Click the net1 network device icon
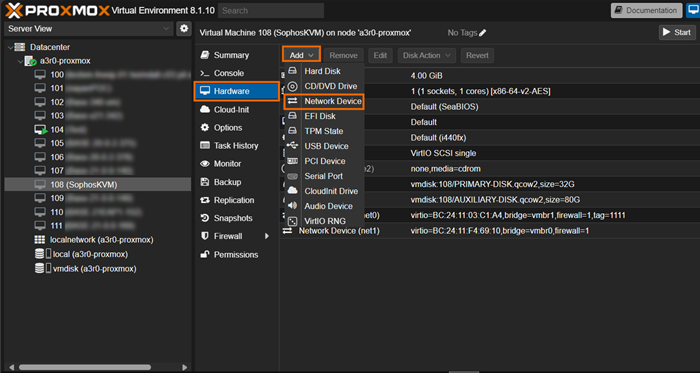Screen dimensions: 700x373 pos(288,231)
